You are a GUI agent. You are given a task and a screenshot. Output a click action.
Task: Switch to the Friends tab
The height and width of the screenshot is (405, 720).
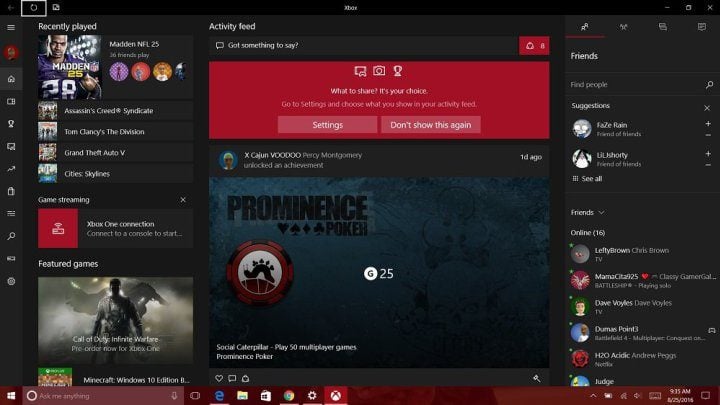coord(585,27)
